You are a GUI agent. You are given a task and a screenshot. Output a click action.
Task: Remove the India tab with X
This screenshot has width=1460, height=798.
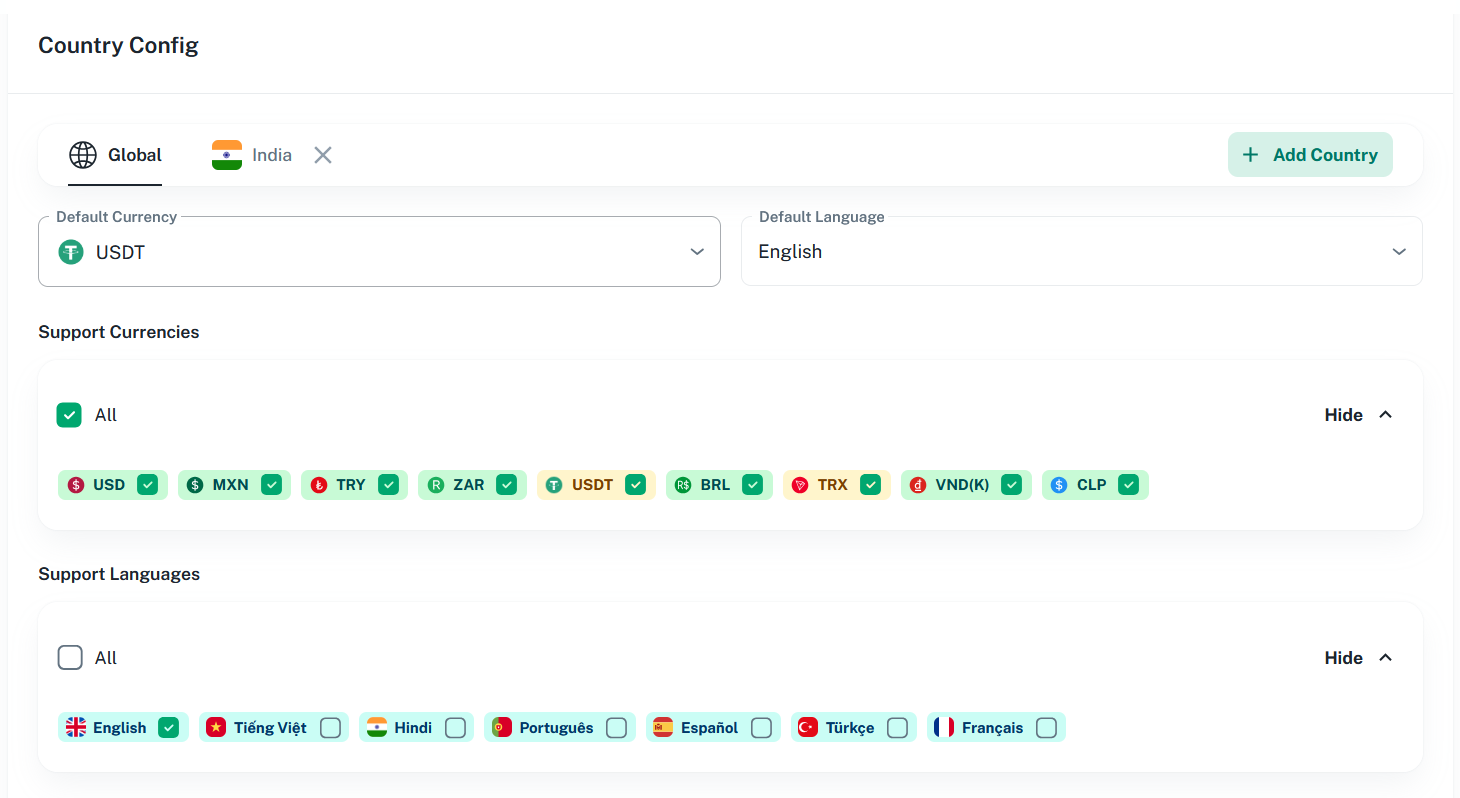tap(323, 155)
